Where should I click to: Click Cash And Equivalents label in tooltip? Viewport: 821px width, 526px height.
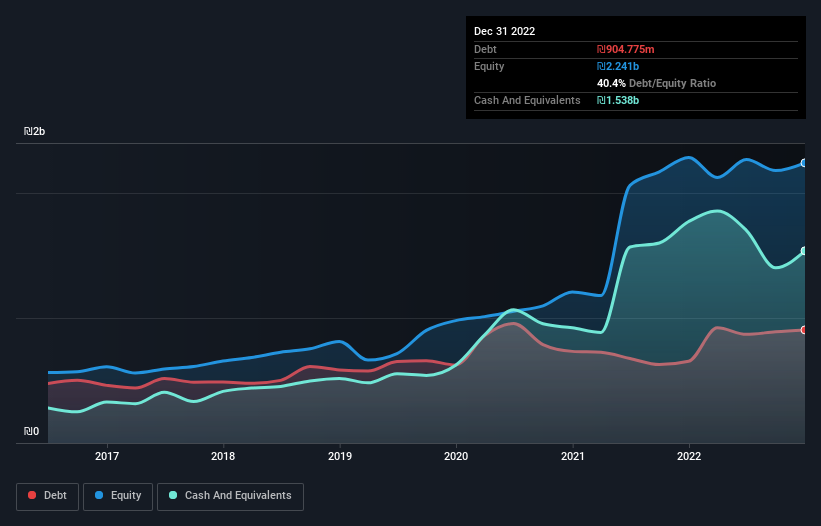[x=527, y=100]
